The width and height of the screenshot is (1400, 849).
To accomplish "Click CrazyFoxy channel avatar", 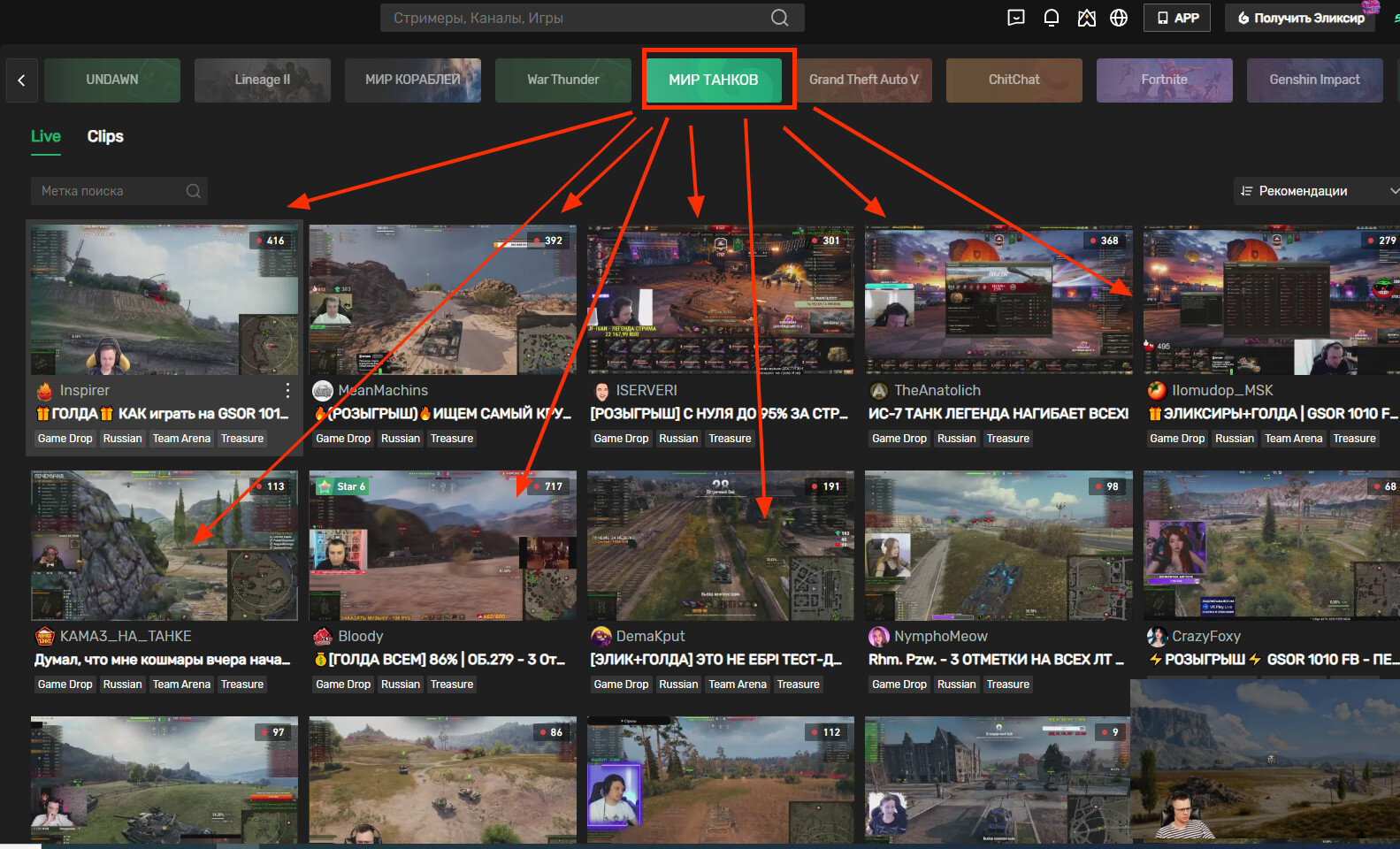I will pos(1157,636).
